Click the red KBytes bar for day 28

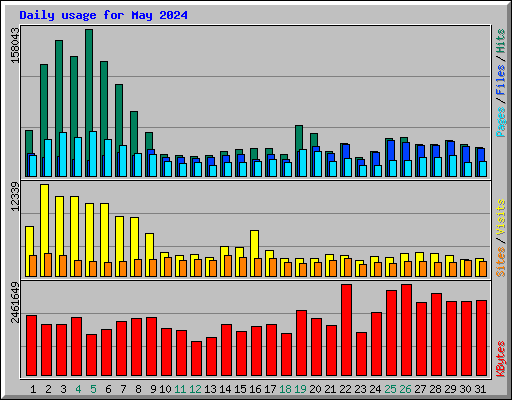436,335
